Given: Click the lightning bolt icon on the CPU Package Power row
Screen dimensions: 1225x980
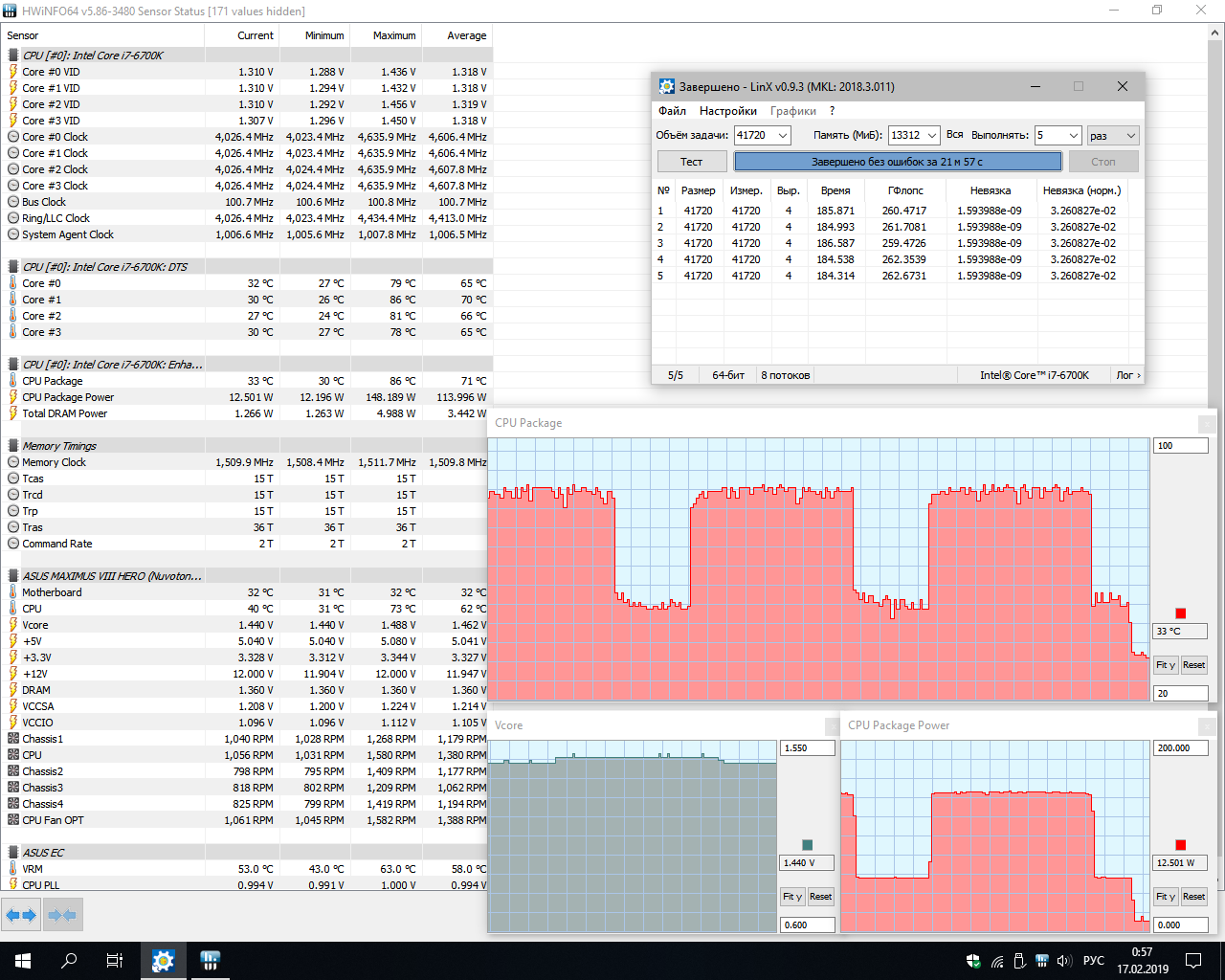Looking at the screenshot, I should [13, 397].
